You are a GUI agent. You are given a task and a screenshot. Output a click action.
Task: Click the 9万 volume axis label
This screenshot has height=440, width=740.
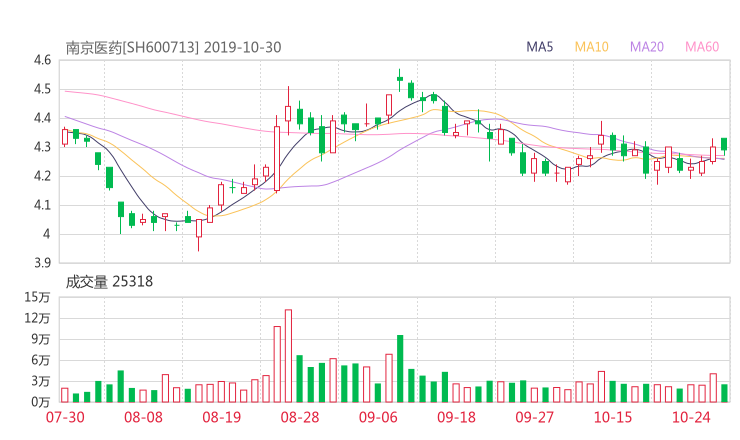pyautogui.click(x=41, y=339)
